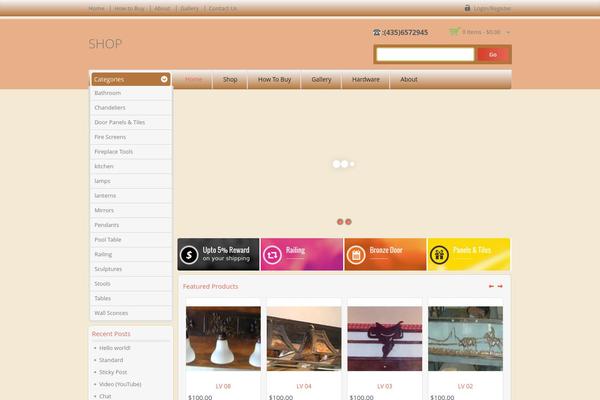Select the second slider pagination dot

coord(348,222)
